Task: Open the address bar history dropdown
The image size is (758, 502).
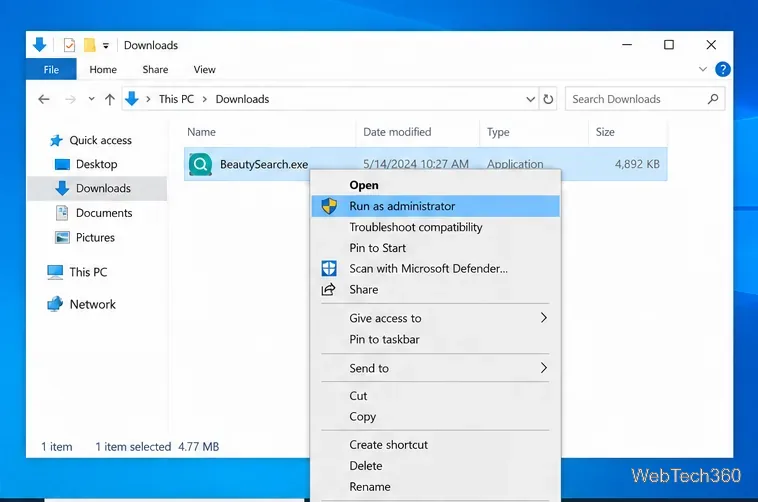Action: point(530,99)
